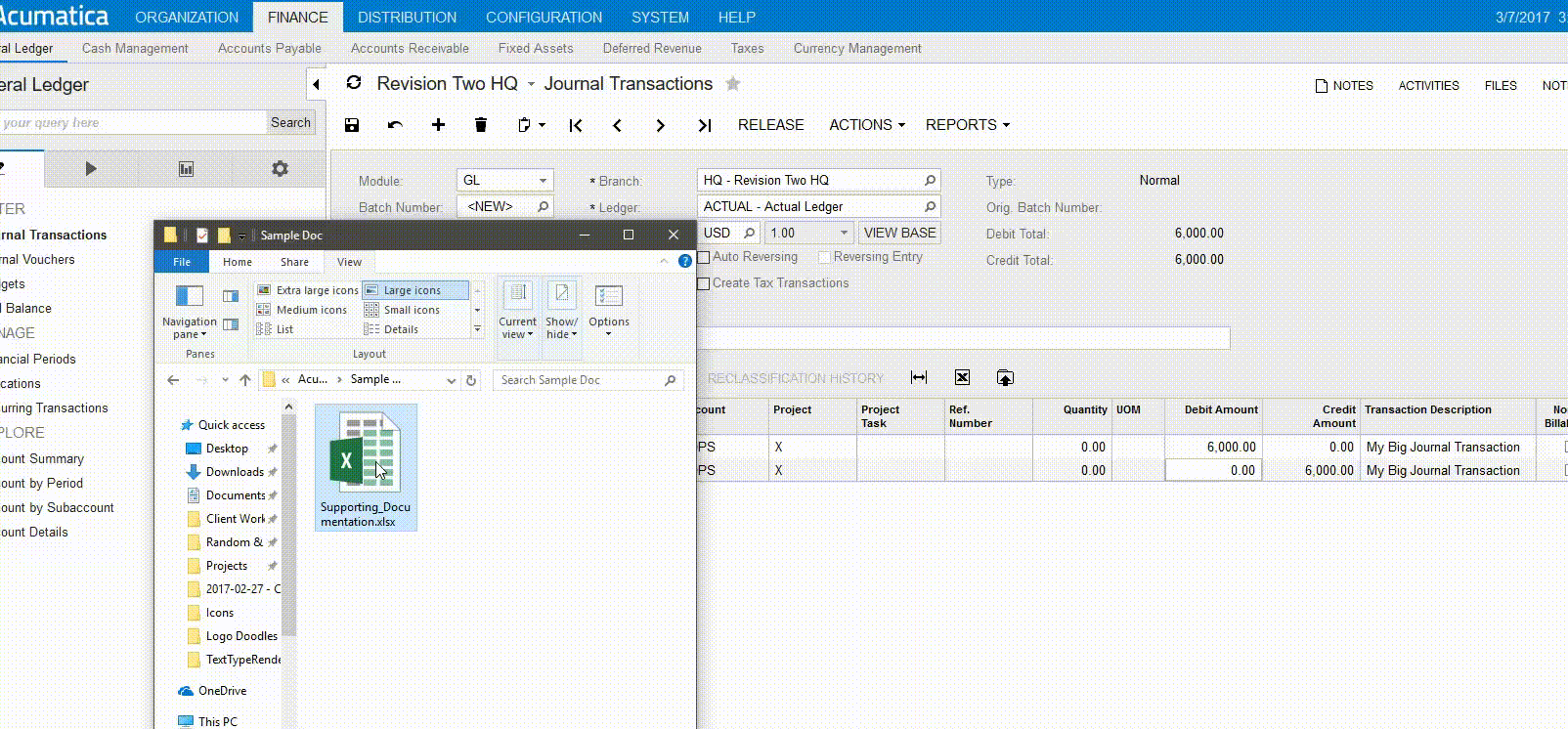1568x729 pixels.
Task: Open the Explorer File tab
Action: (x=182, y=262)
